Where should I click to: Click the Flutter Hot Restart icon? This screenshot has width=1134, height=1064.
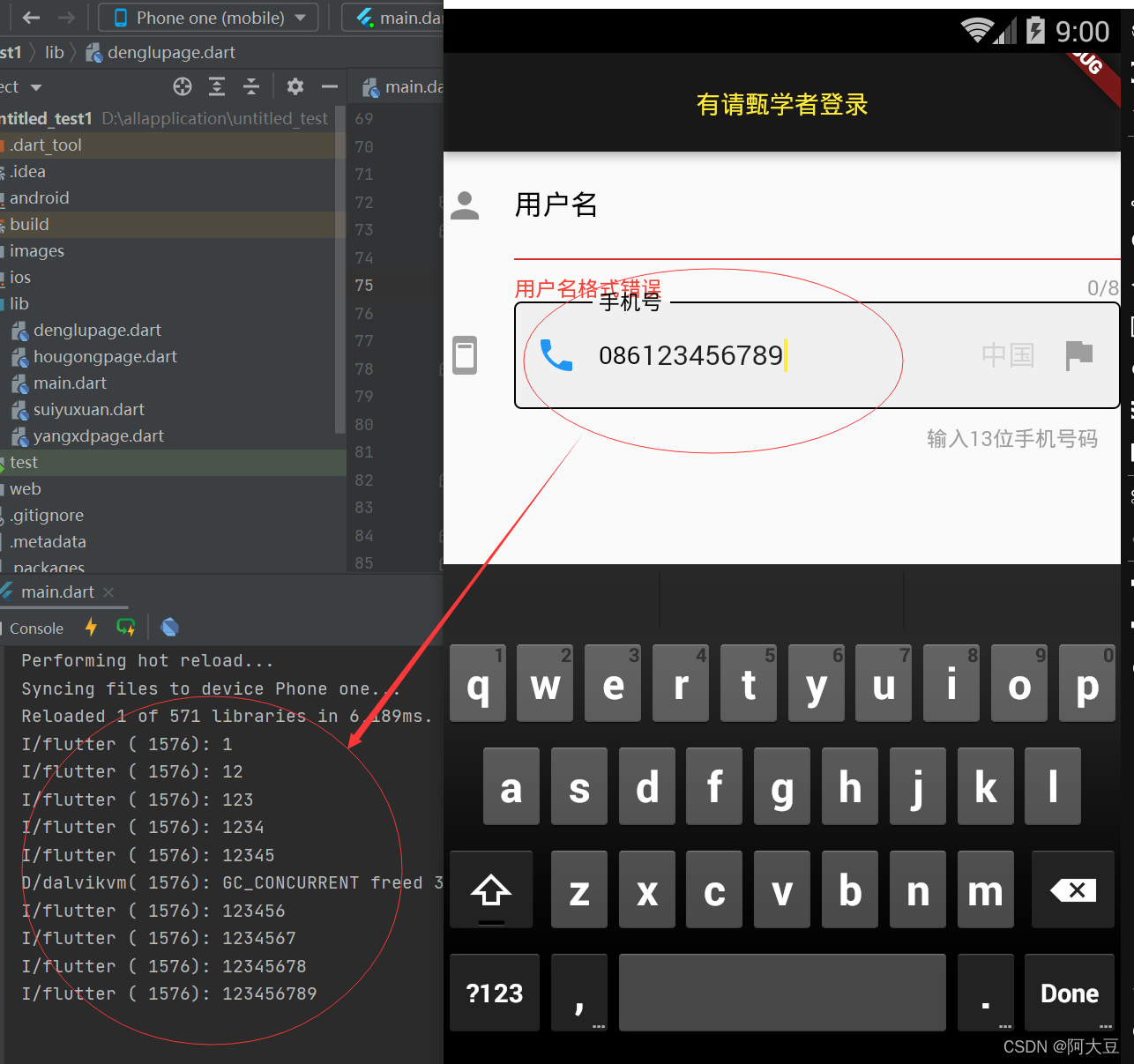(126, 627)
